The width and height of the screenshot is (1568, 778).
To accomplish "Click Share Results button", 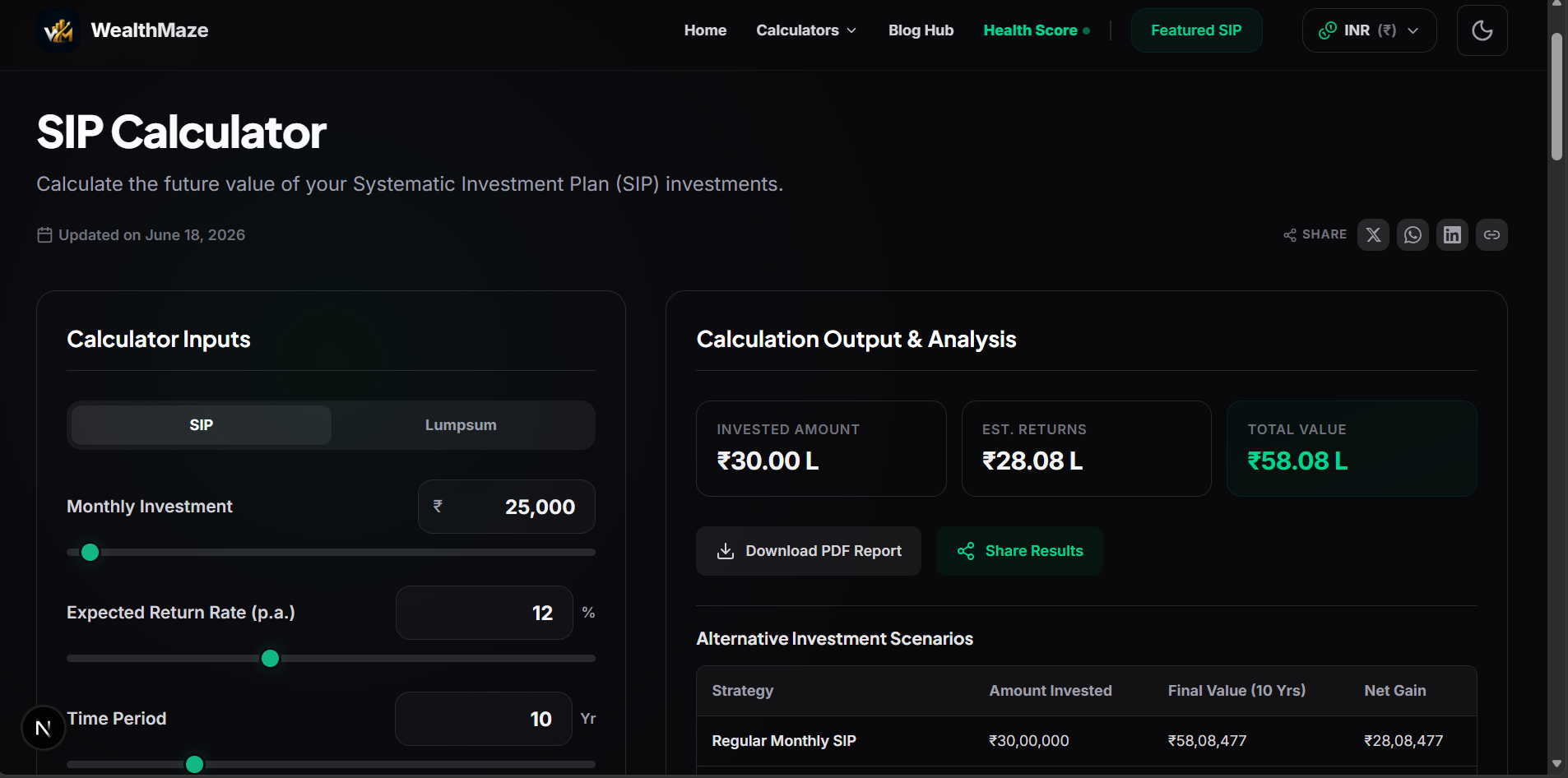I will click(1019, 551).
